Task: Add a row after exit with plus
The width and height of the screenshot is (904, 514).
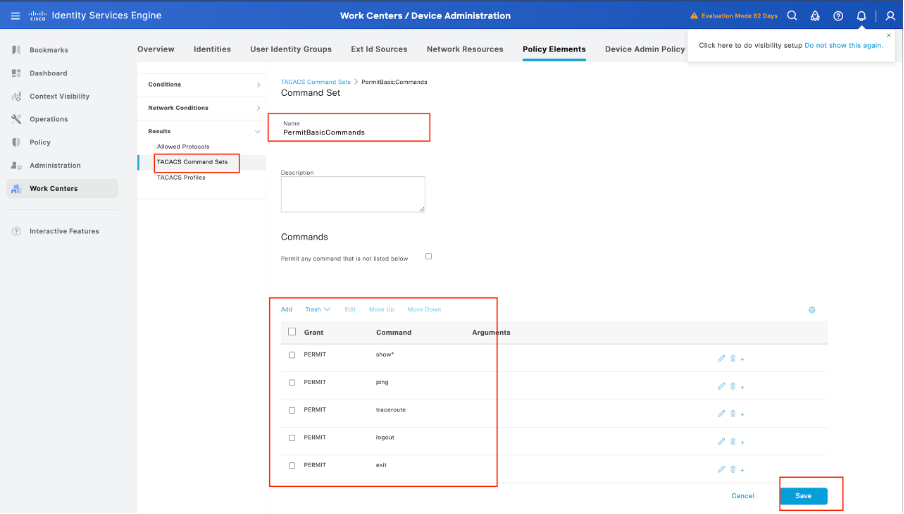Action: point(743,470)
